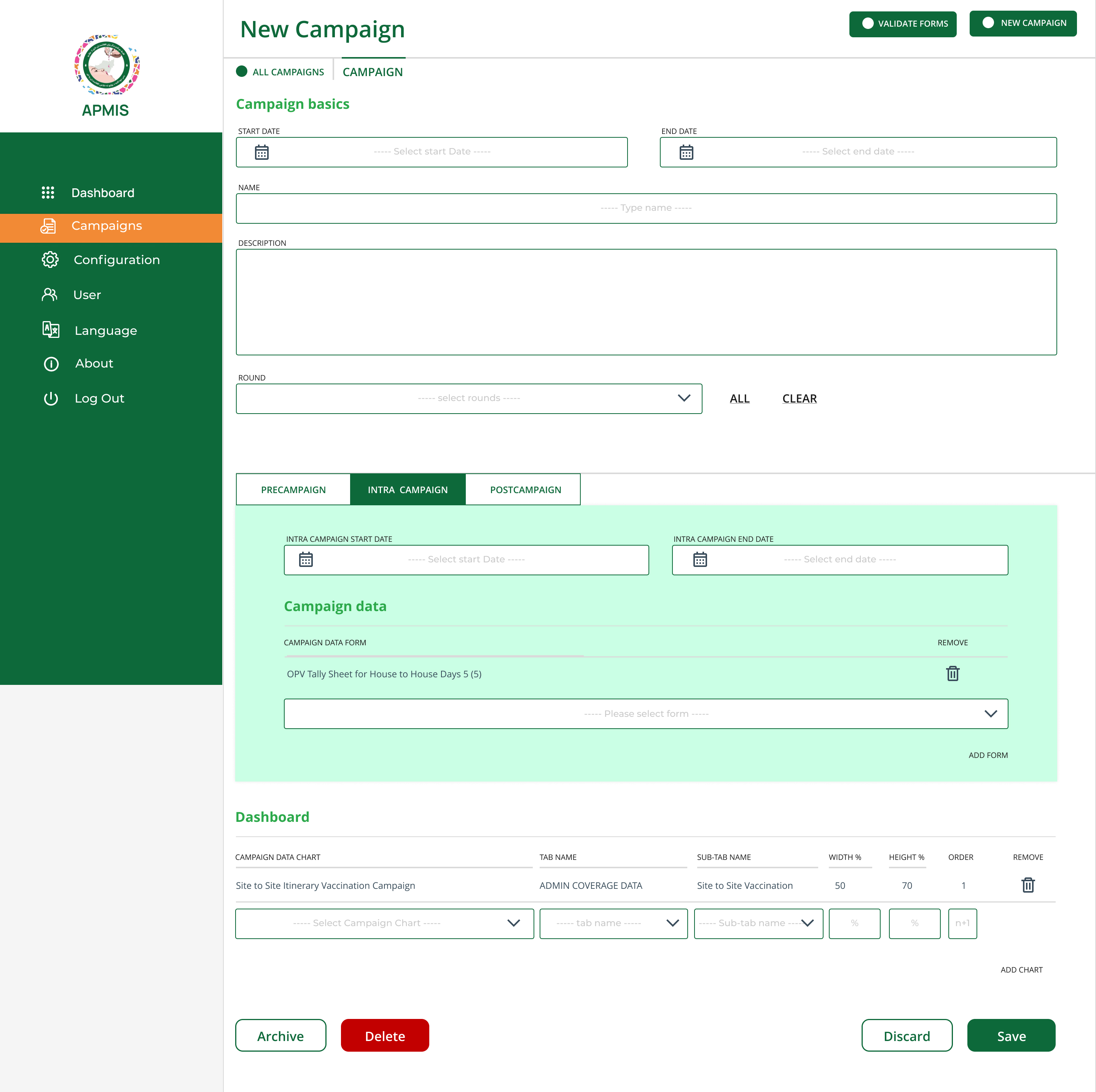Open Configuration via the gear icon

tap(51, 260)
